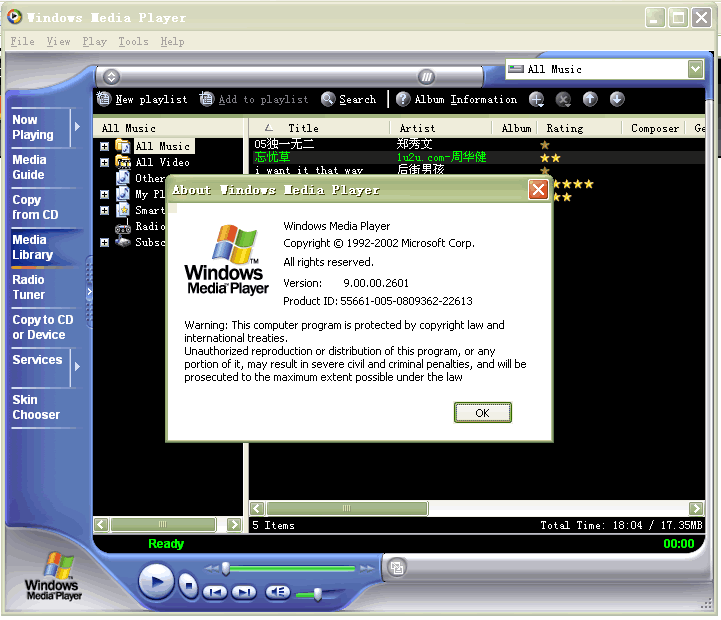Click the Search toolbar icon

click(329, 99)
